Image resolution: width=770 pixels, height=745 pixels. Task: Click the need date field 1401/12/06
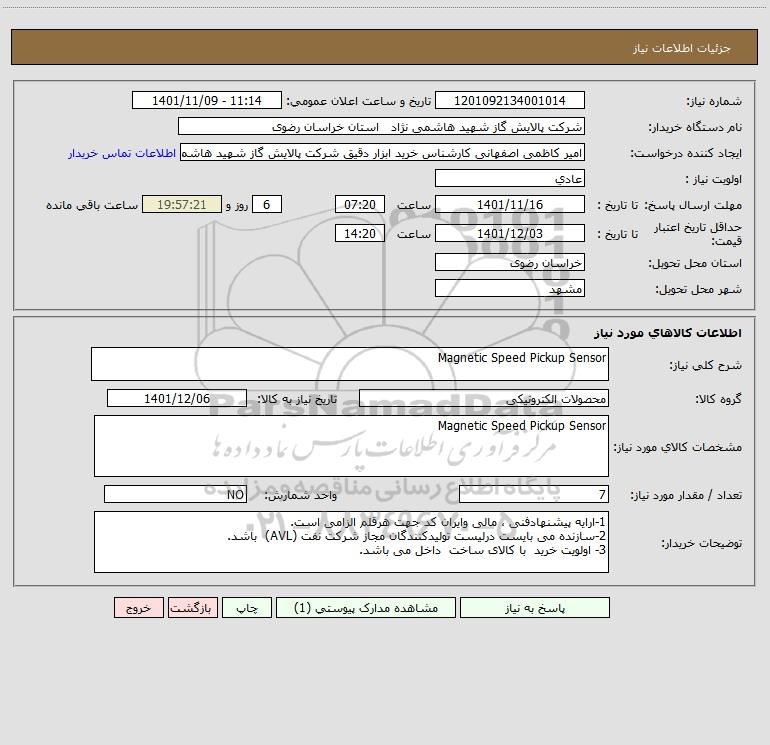point(177,398)
